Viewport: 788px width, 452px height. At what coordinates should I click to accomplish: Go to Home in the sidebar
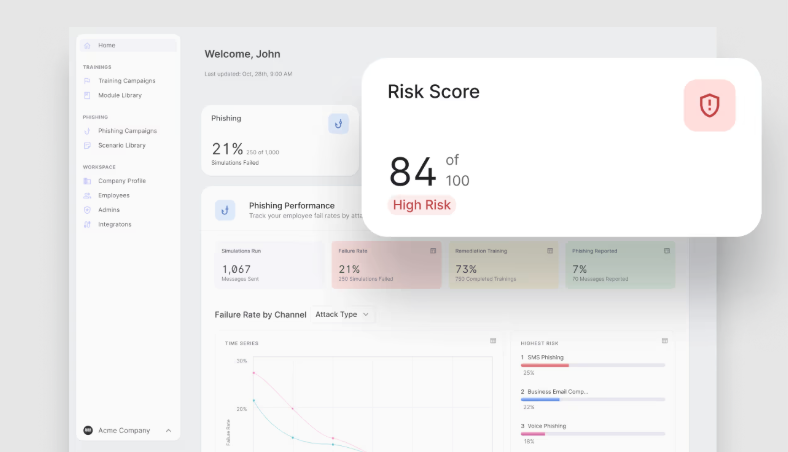[x=128, y=45]
